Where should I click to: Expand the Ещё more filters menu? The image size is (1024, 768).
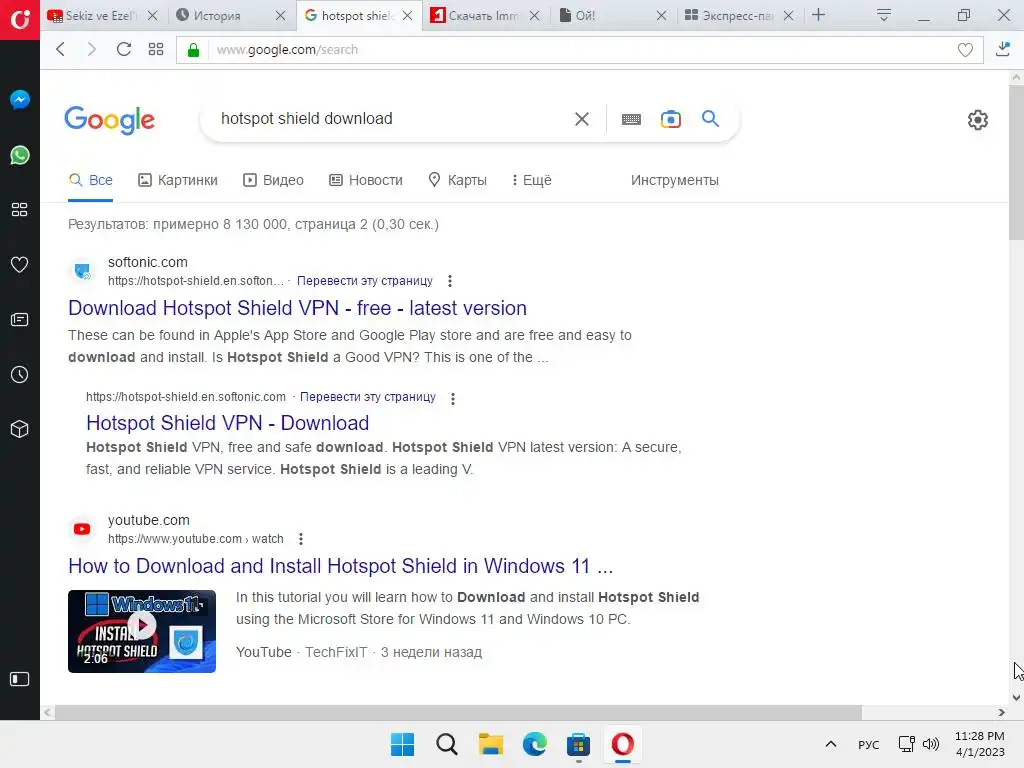532,180
